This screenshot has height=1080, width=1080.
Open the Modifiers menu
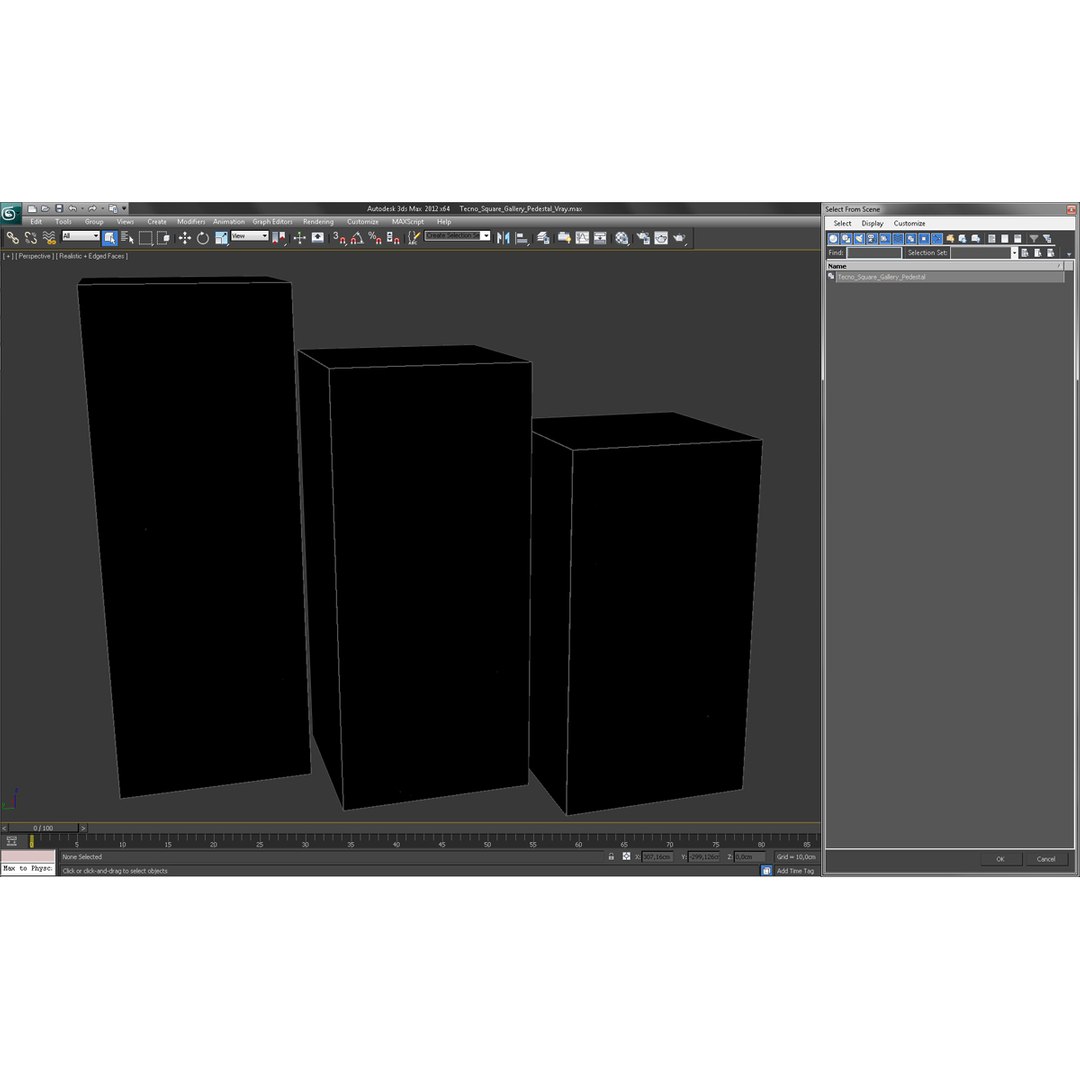tap(191, 222)
